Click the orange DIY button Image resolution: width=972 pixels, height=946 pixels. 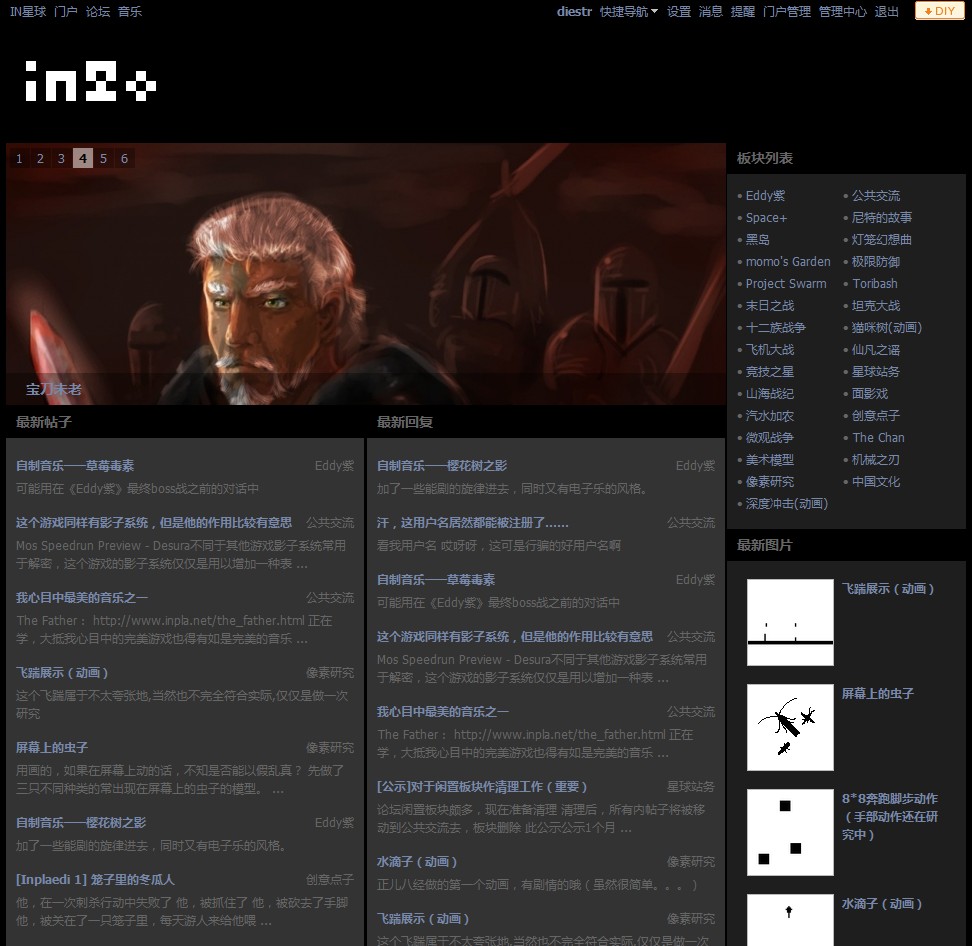coord(939,11)
